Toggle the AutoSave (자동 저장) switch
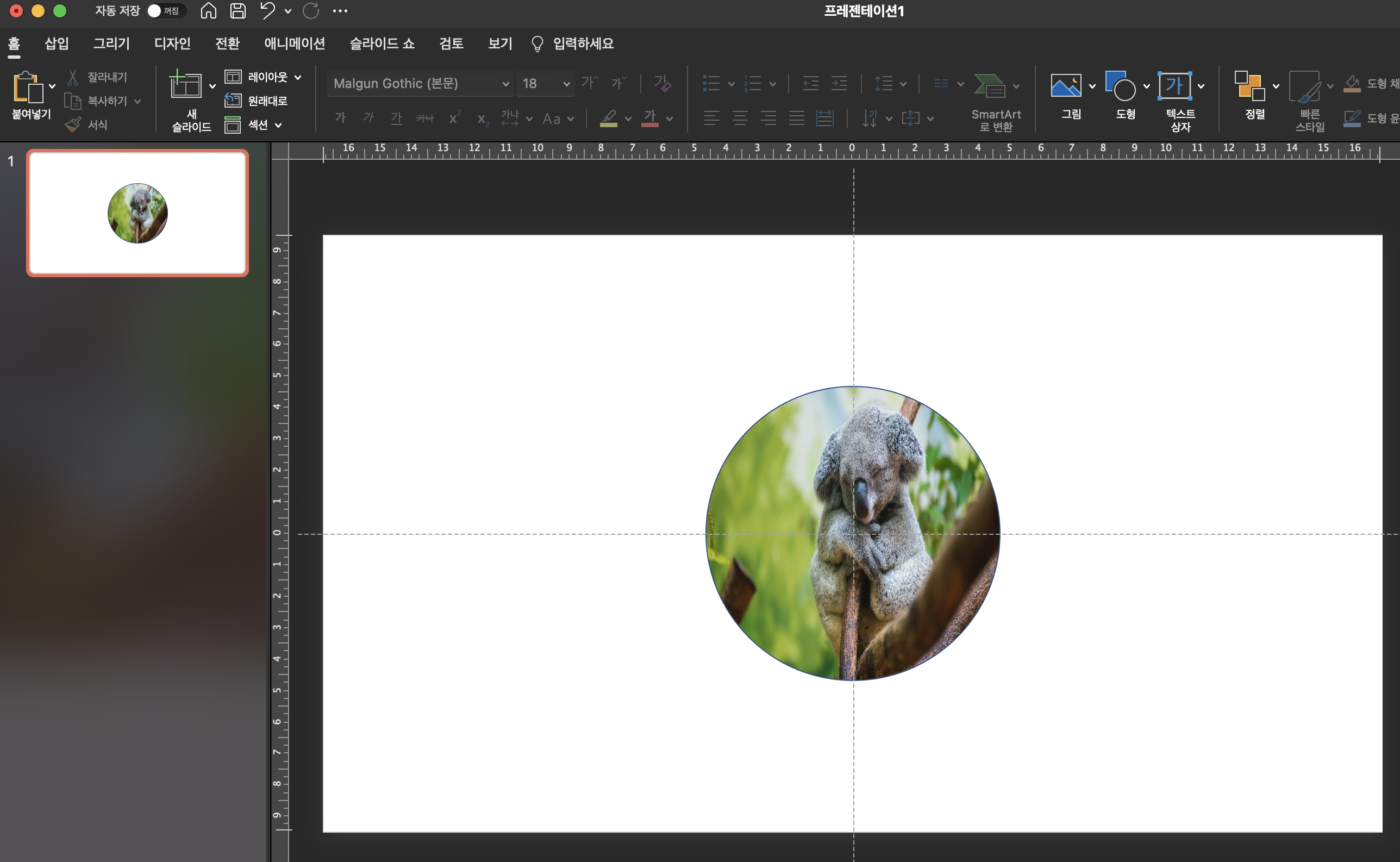 (165, 11)
